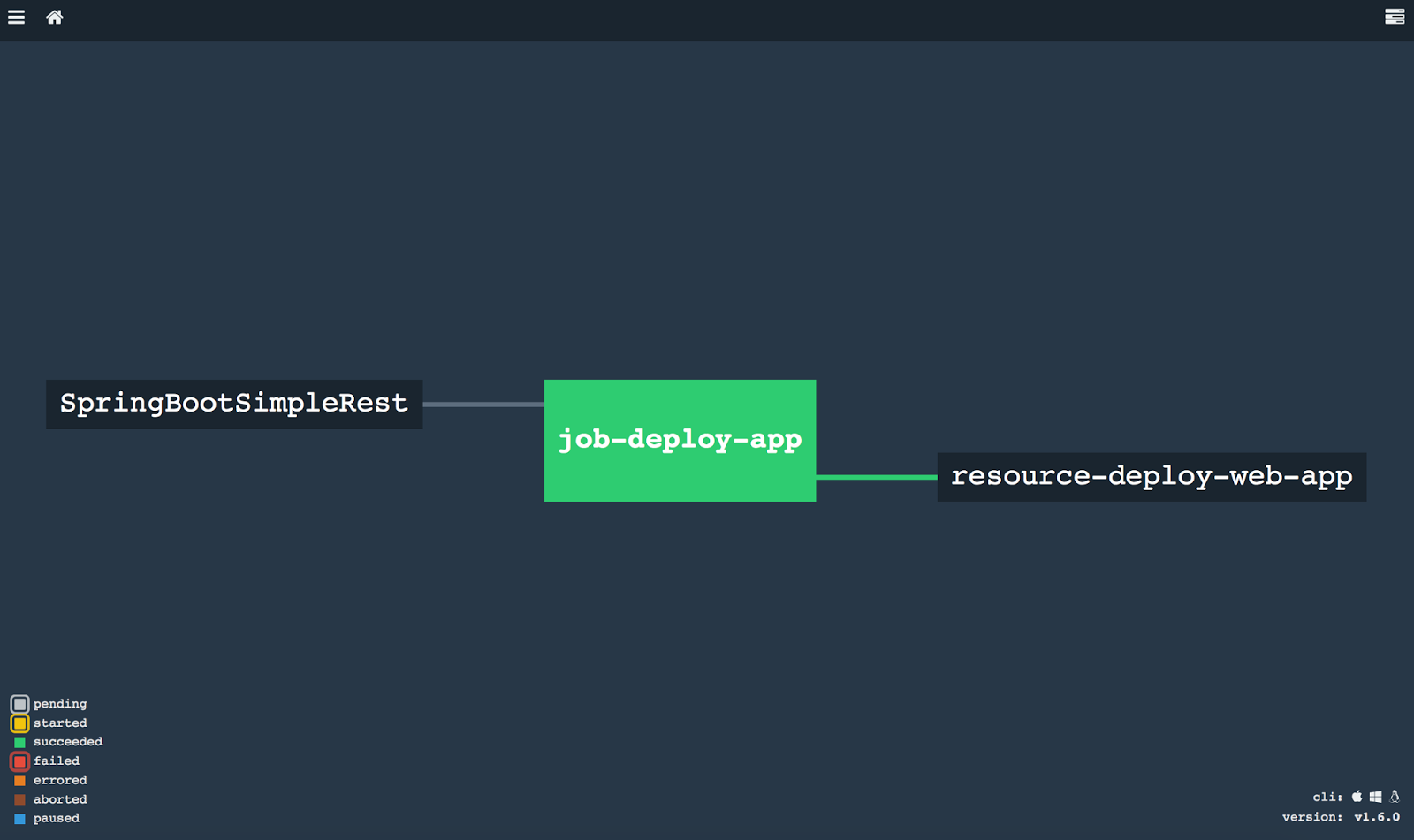Download the macOS CLI via the Apple icon
1414x840 pixels.
point(1357,796)
